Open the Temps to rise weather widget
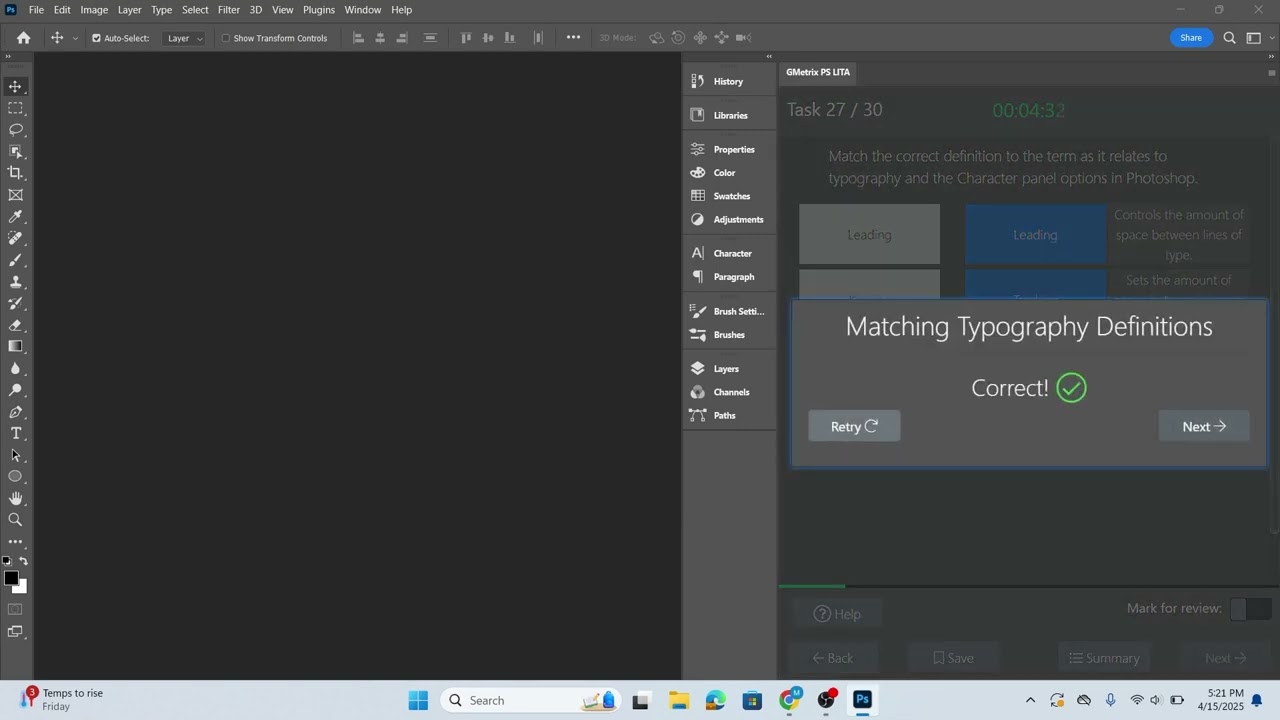 pyautogui.click(x=62, y=700)
